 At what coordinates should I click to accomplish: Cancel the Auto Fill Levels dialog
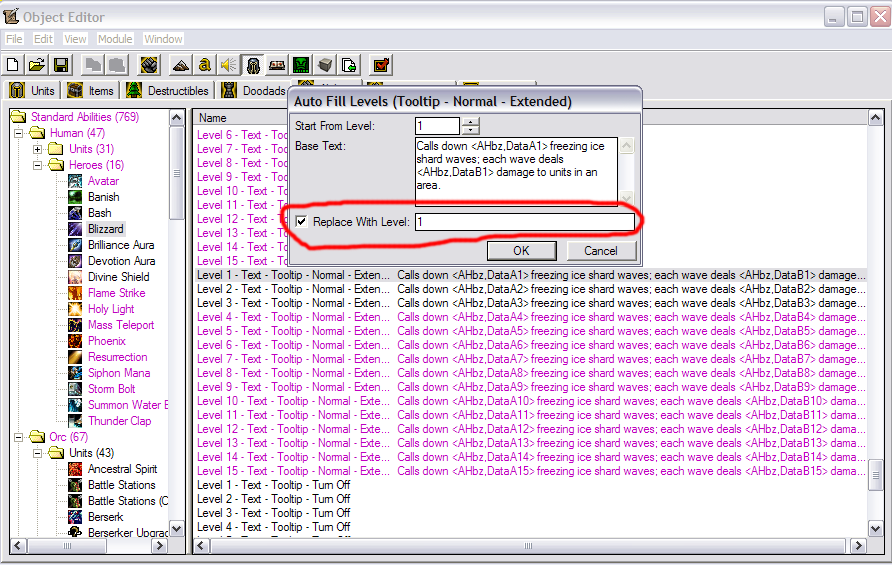(601, 251)
